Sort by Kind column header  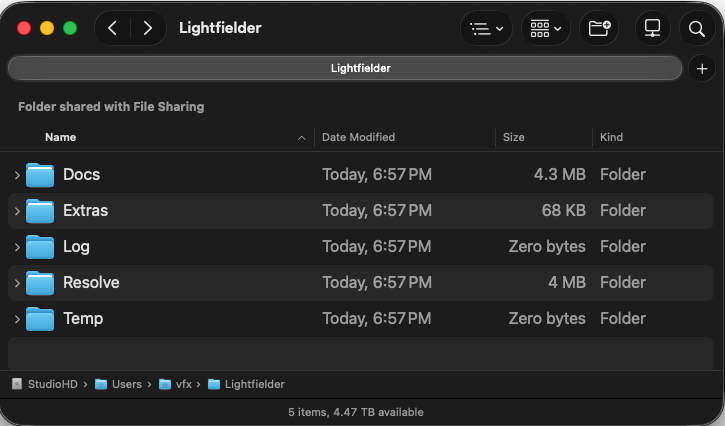coord(611,137)
